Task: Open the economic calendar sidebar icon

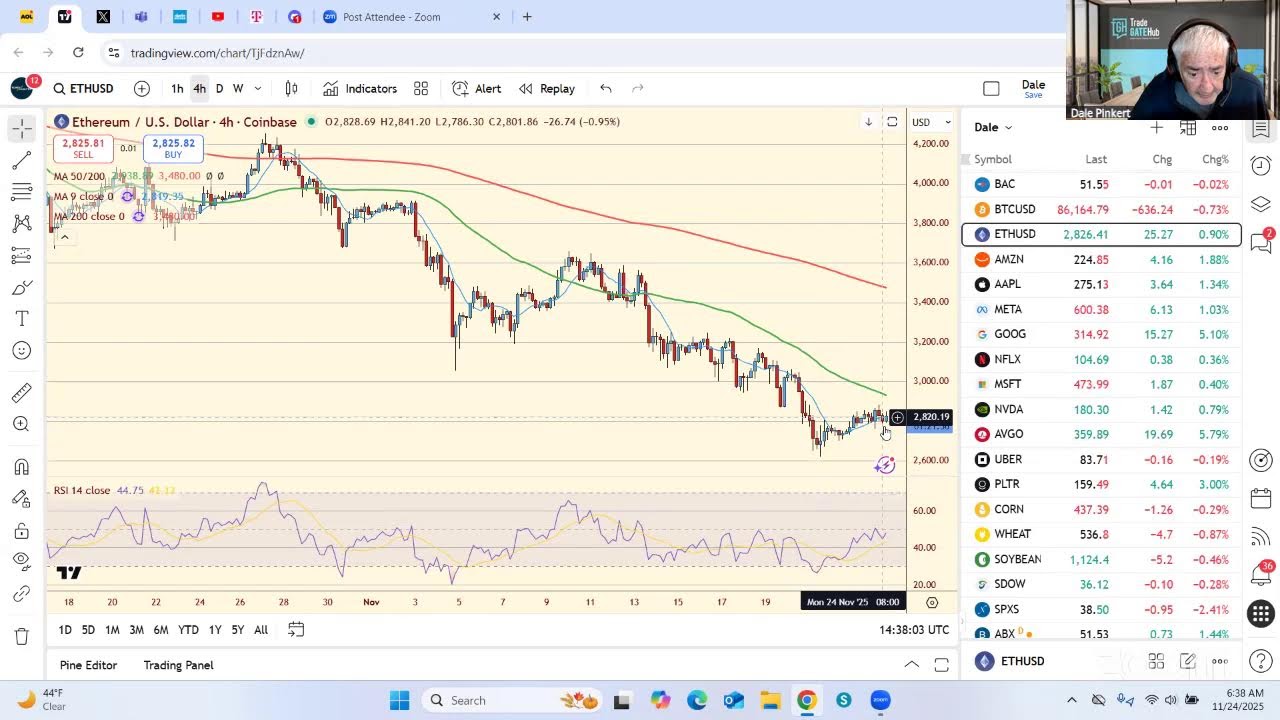Action: click(x=1261, y=499)
